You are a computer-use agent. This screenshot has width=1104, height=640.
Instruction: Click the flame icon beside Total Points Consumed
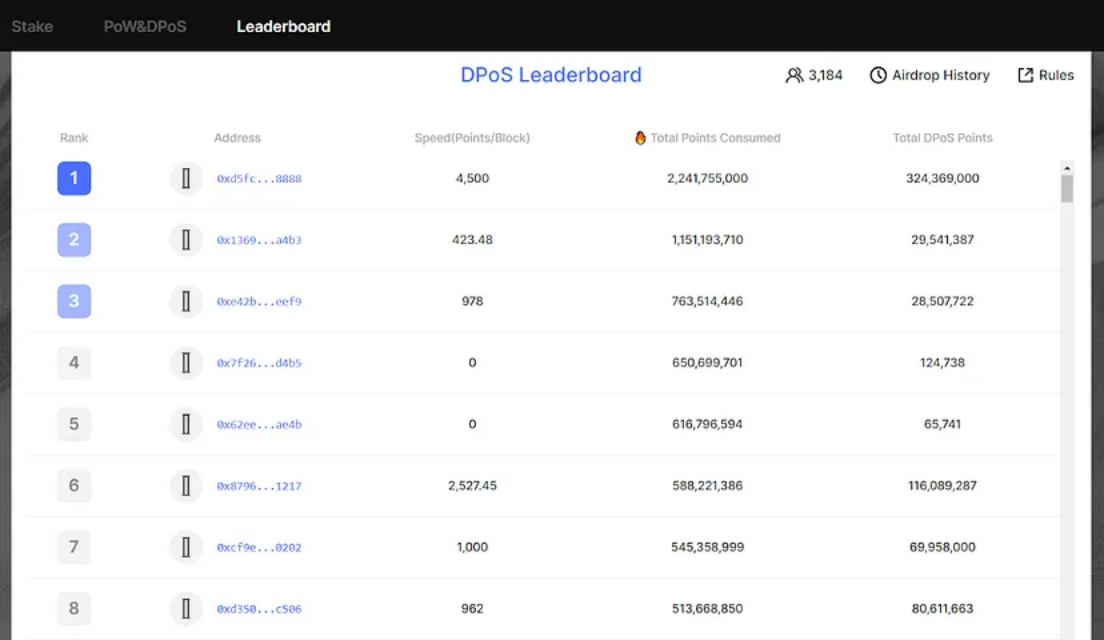640,138
